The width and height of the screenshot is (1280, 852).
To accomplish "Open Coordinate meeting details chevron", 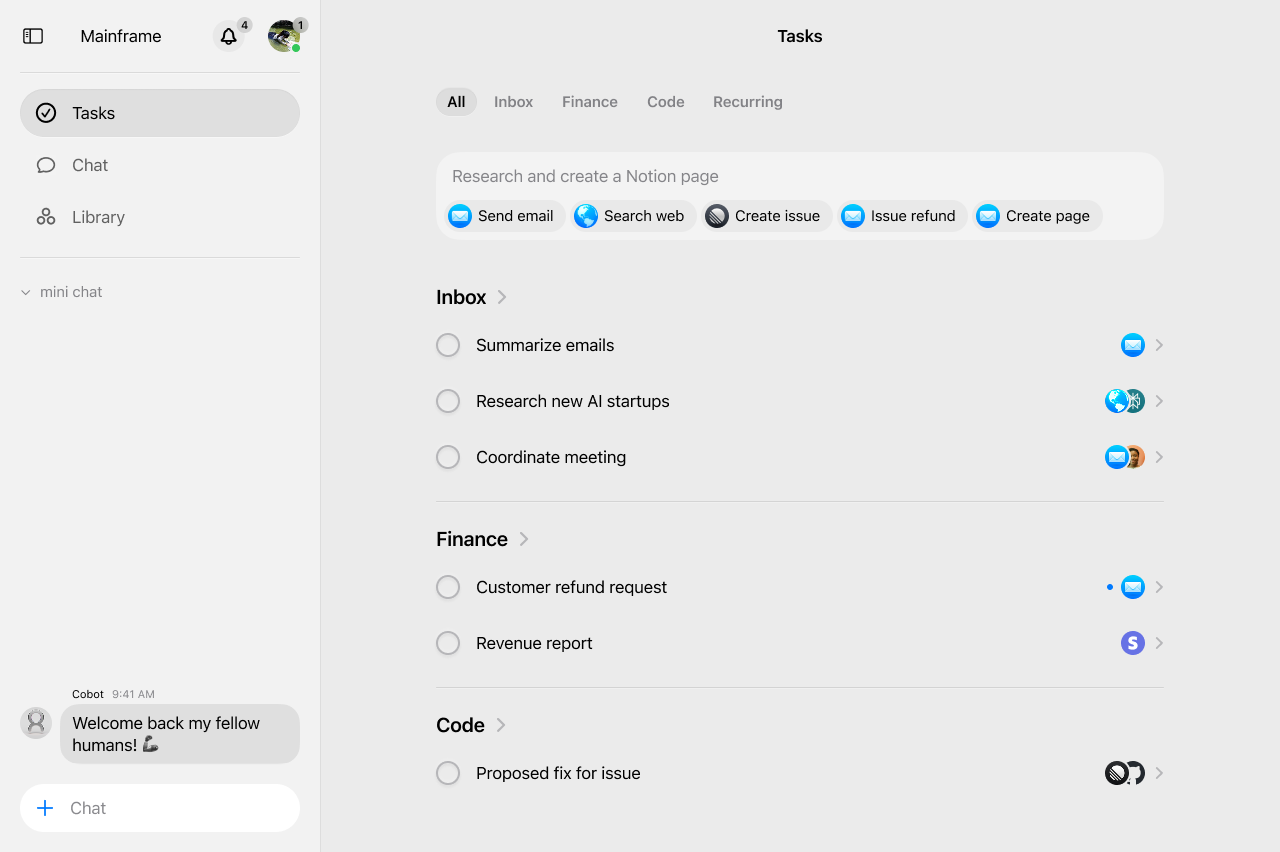I will pos(1159,457).
